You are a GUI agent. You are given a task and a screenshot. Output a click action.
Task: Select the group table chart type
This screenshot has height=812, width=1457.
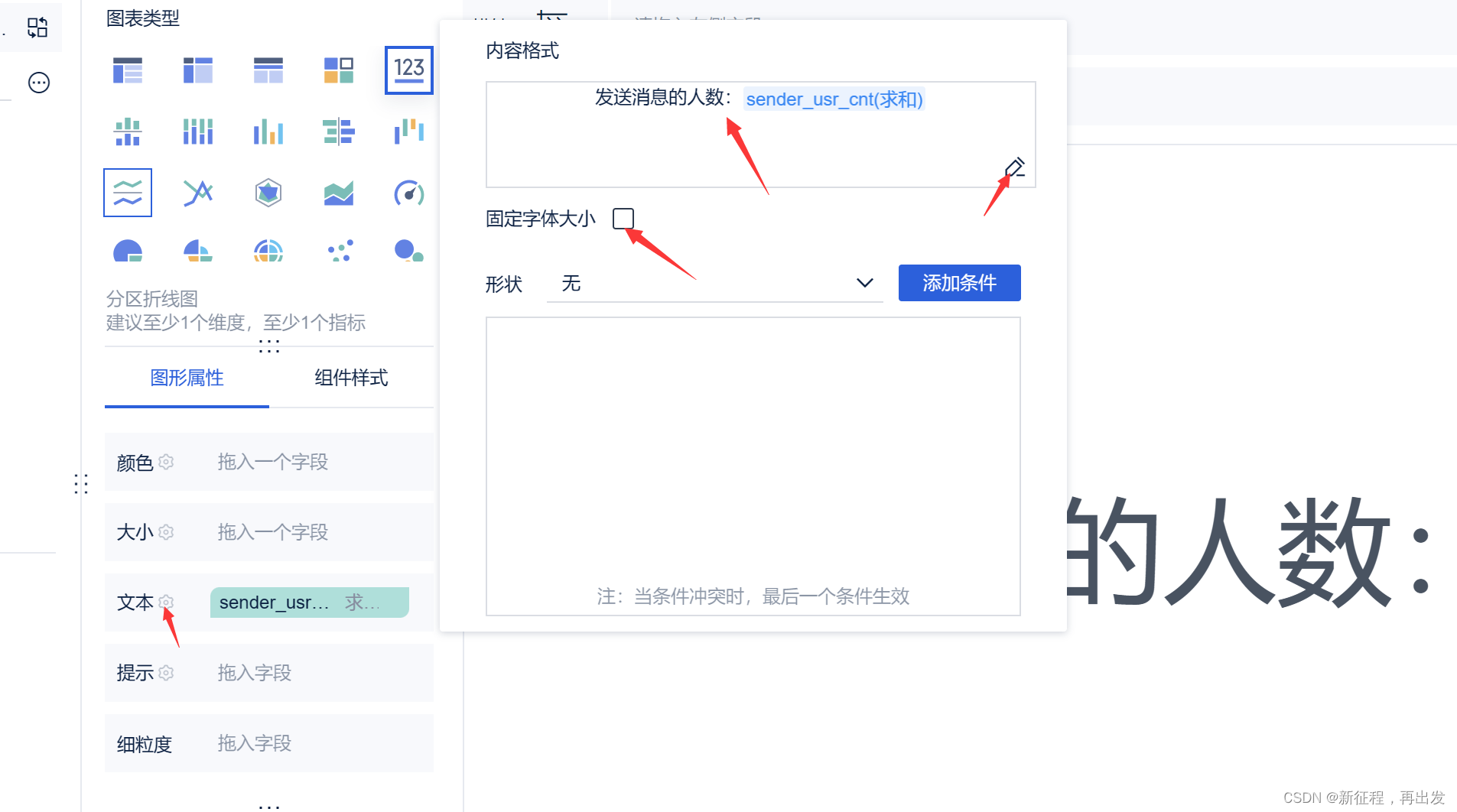[128, 70]
